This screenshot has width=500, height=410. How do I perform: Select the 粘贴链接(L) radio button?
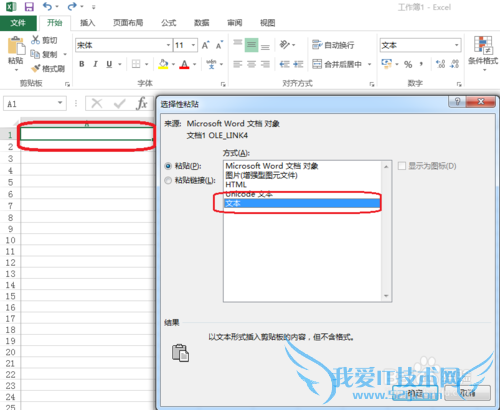pyautogui.click(x=168, y=180)
